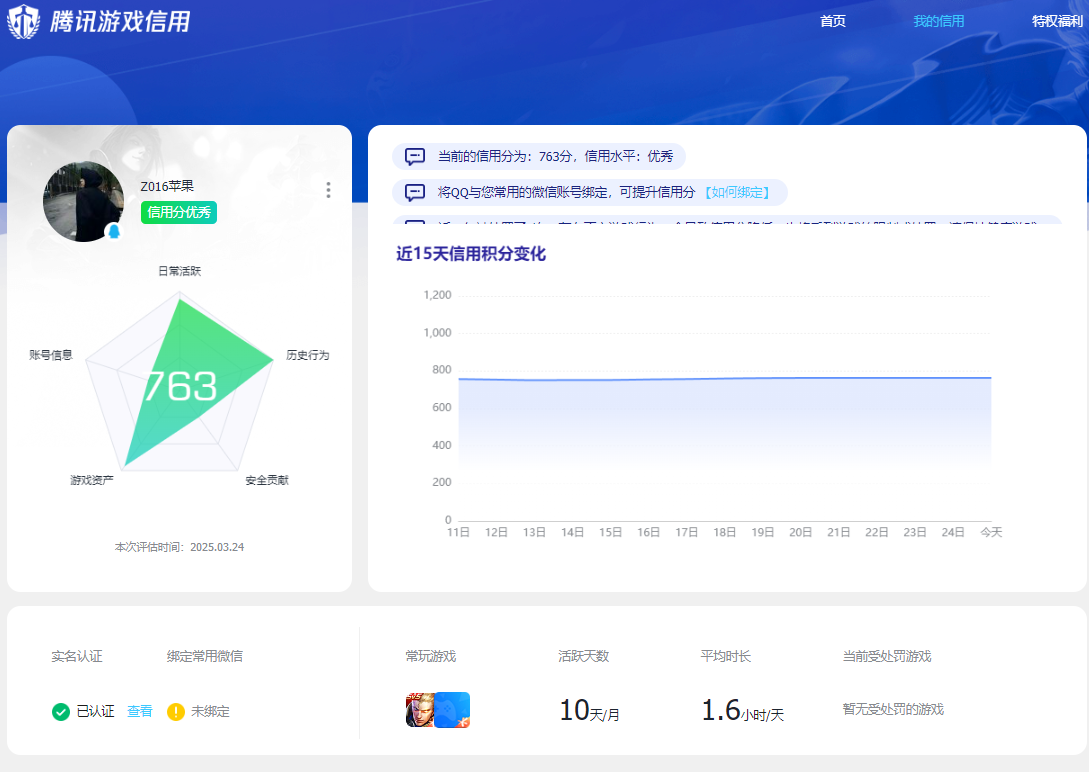This screenshot has width=1089, height=772.
Task: Click the 实名认证 label
Action: (x=76, y=656)
